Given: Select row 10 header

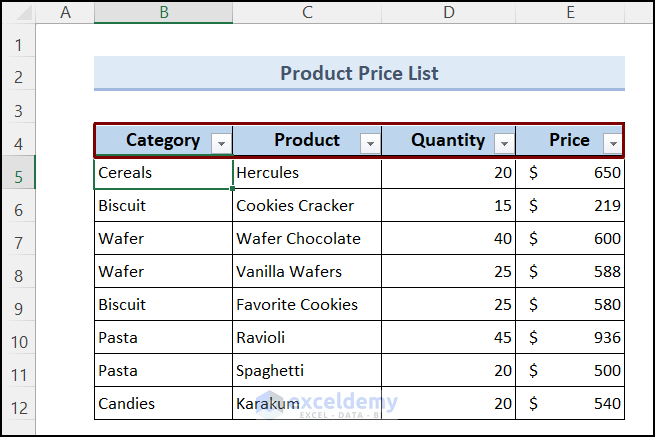Looking at the screenshot, I should [18, 341].
